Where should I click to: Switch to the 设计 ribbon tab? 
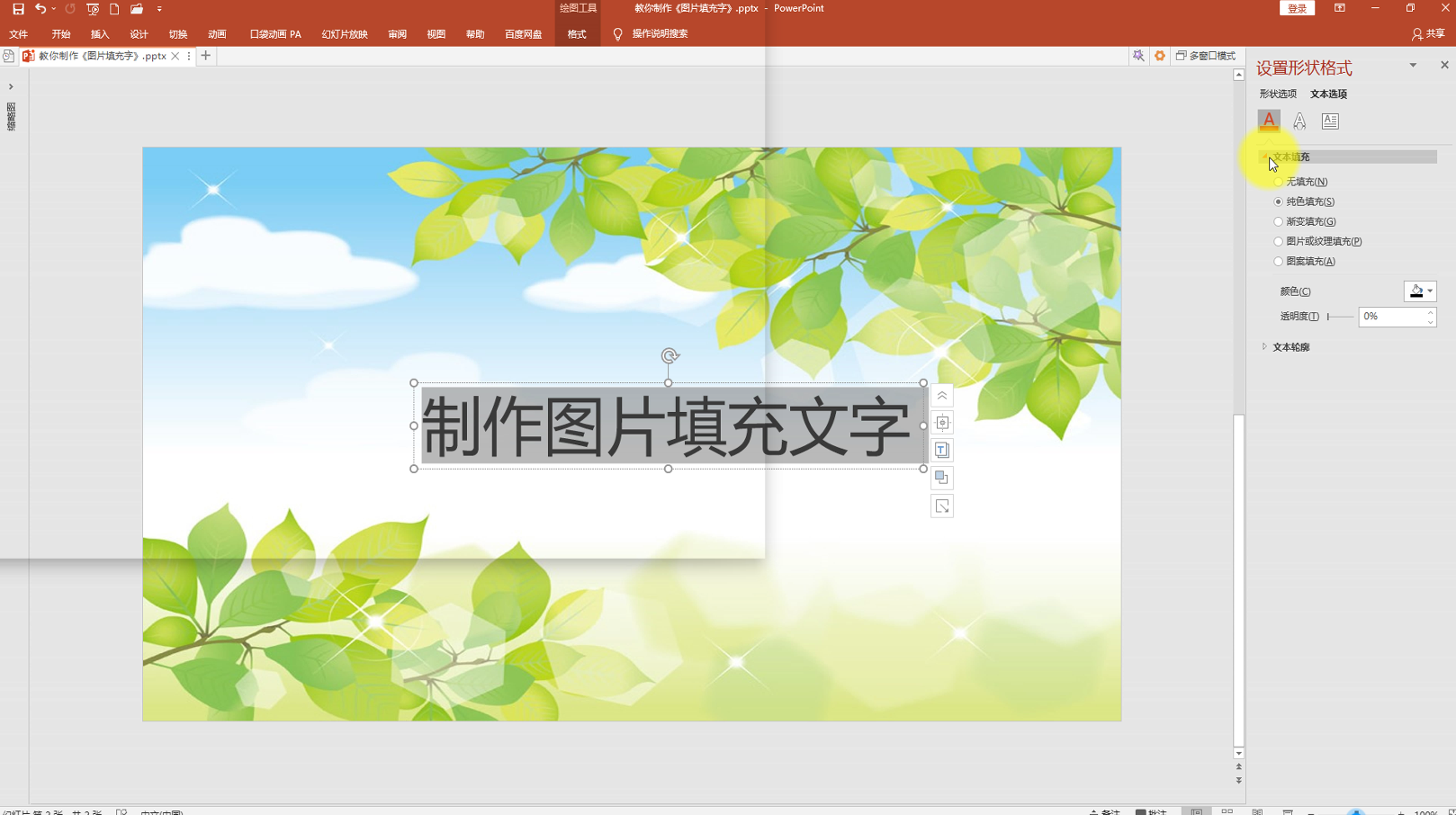(139, 34)
